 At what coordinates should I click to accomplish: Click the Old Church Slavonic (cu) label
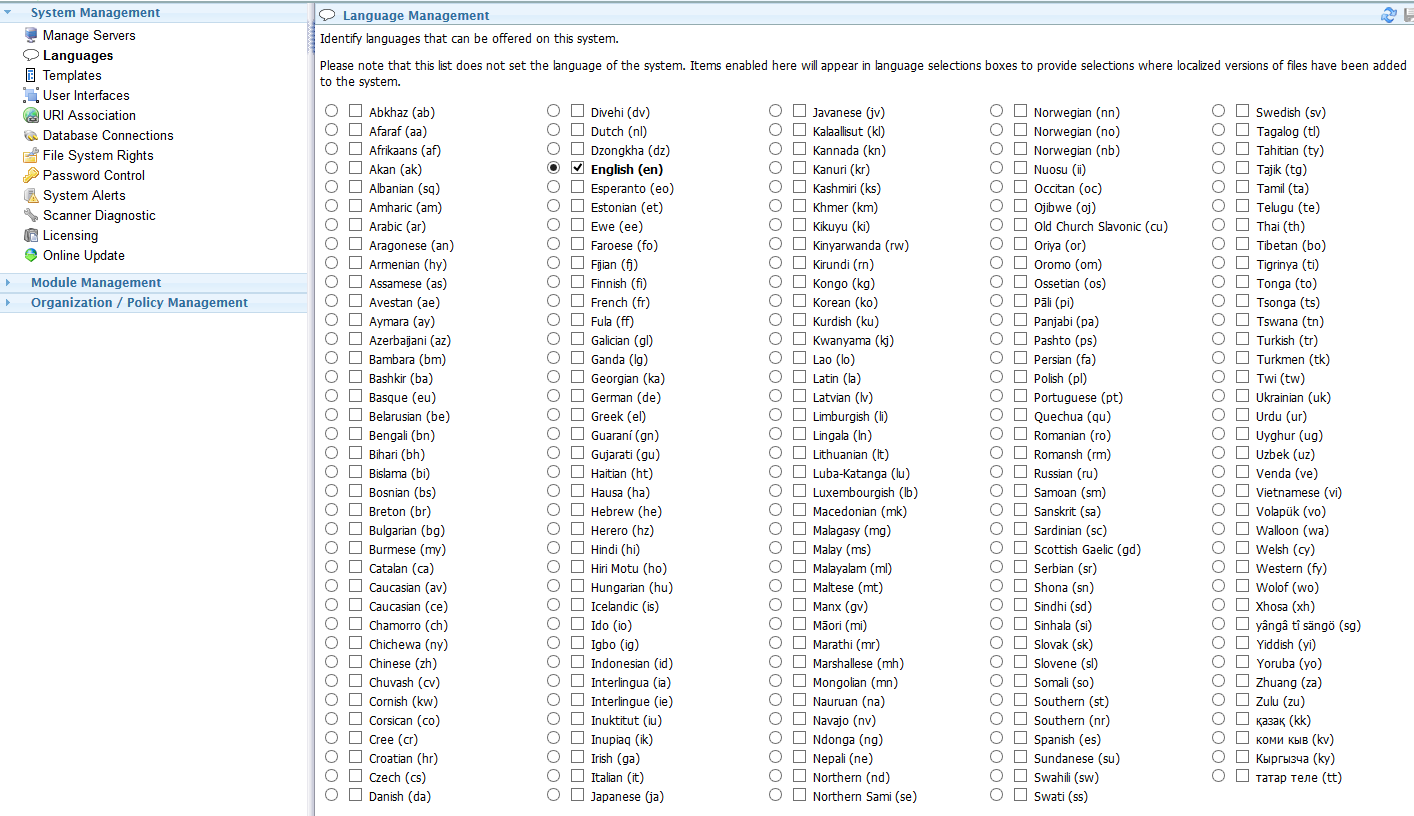(1101, 227)
